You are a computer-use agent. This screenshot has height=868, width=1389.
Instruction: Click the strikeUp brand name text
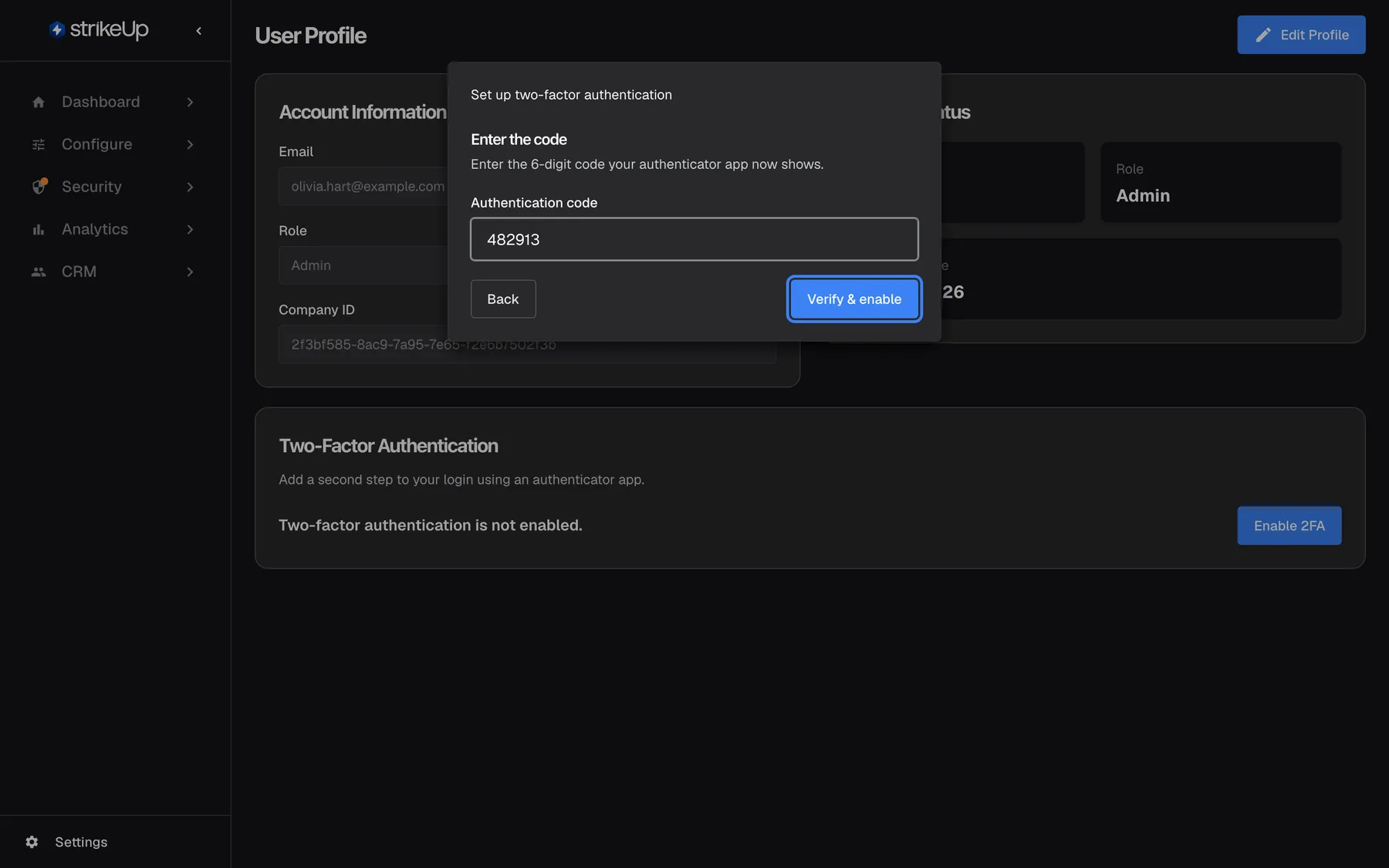coord(109,29)
